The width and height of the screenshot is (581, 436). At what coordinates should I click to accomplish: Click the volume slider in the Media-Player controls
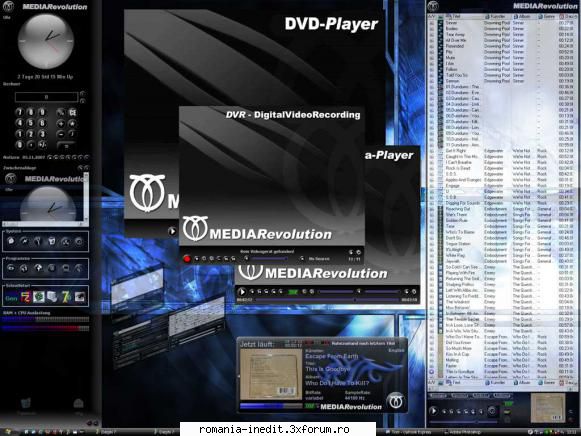pyautogui.click(x=382, y=292)
